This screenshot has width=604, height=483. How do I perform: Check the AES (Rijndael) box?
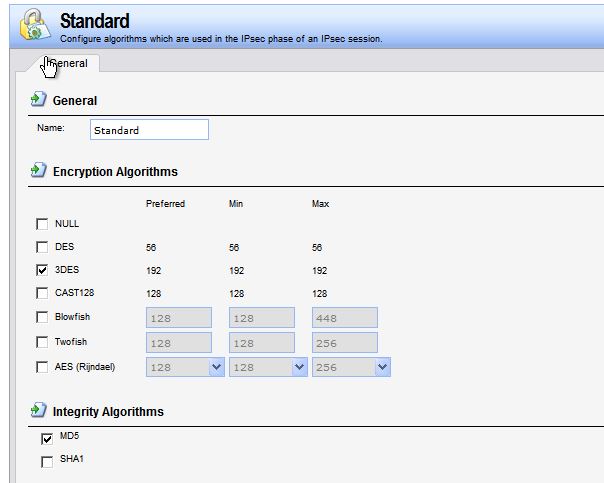[x=42, y=367]
